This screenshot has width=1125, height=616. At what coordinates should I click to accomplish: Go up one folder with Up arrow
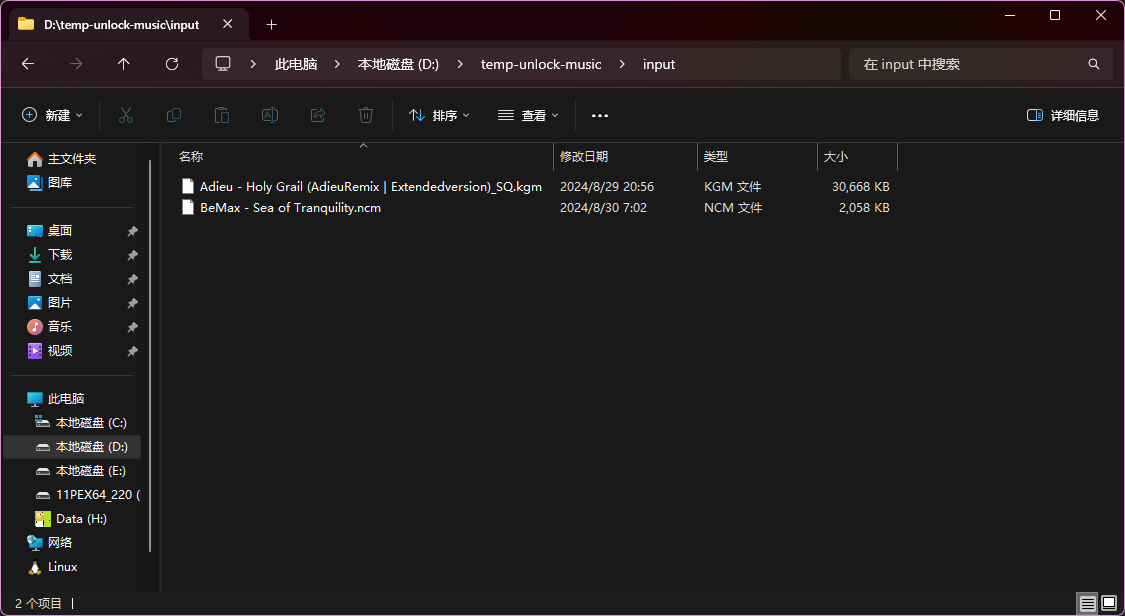point(124,64)
